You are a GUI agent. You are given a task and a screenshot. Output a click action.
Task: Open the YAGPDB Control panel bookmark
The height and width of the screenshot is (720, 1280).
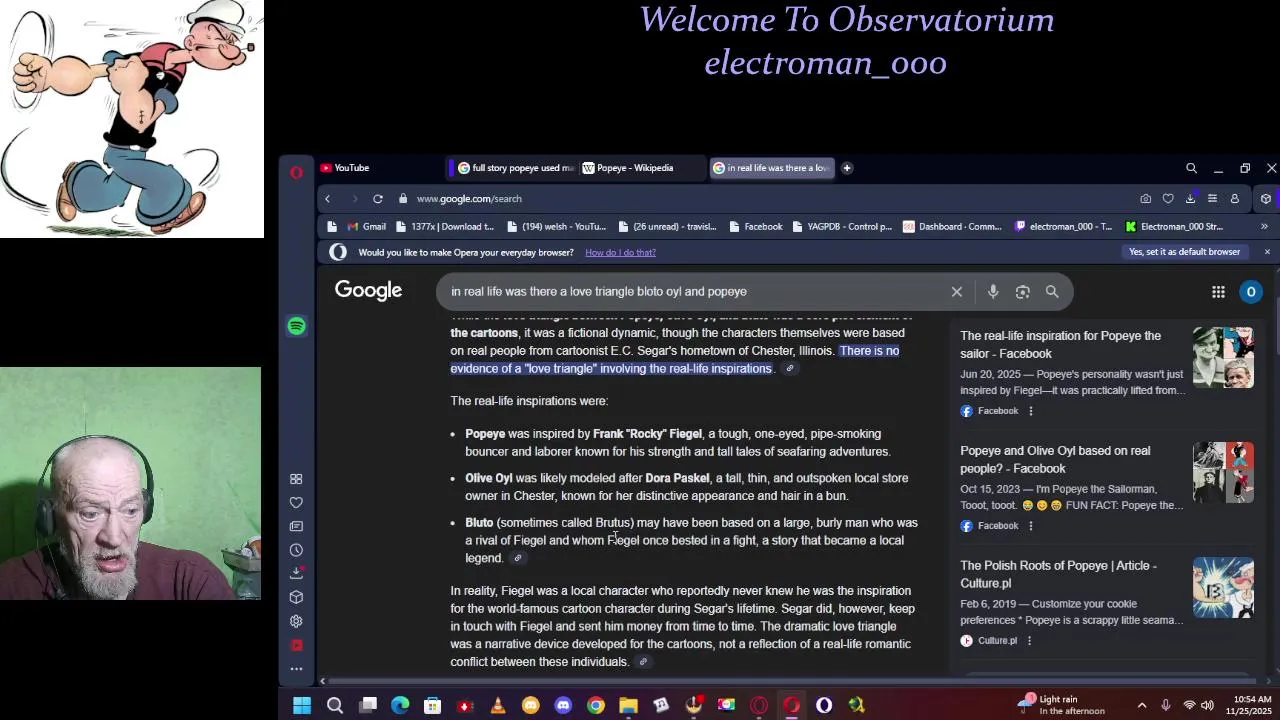click(x=841, y=227)
